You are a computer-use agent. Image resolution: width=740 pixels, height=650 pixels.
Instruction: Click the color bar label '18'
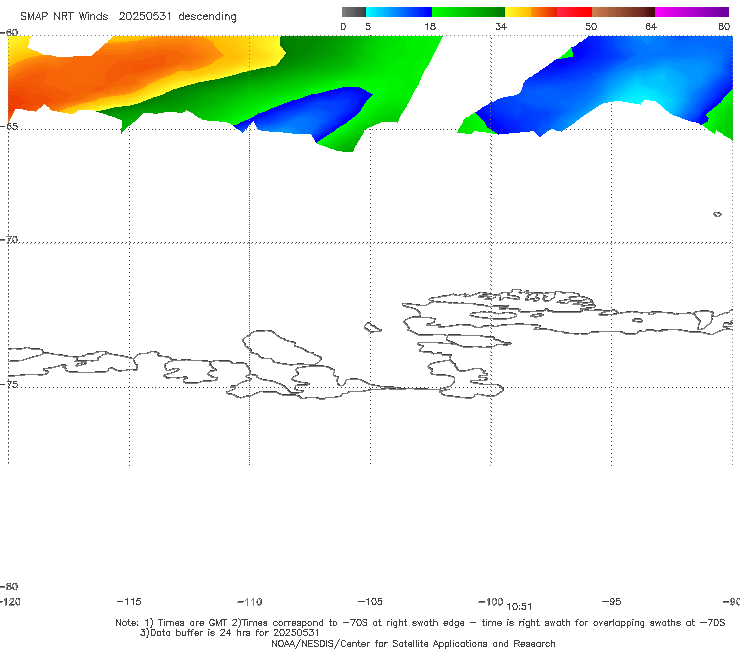click(430, 26)
